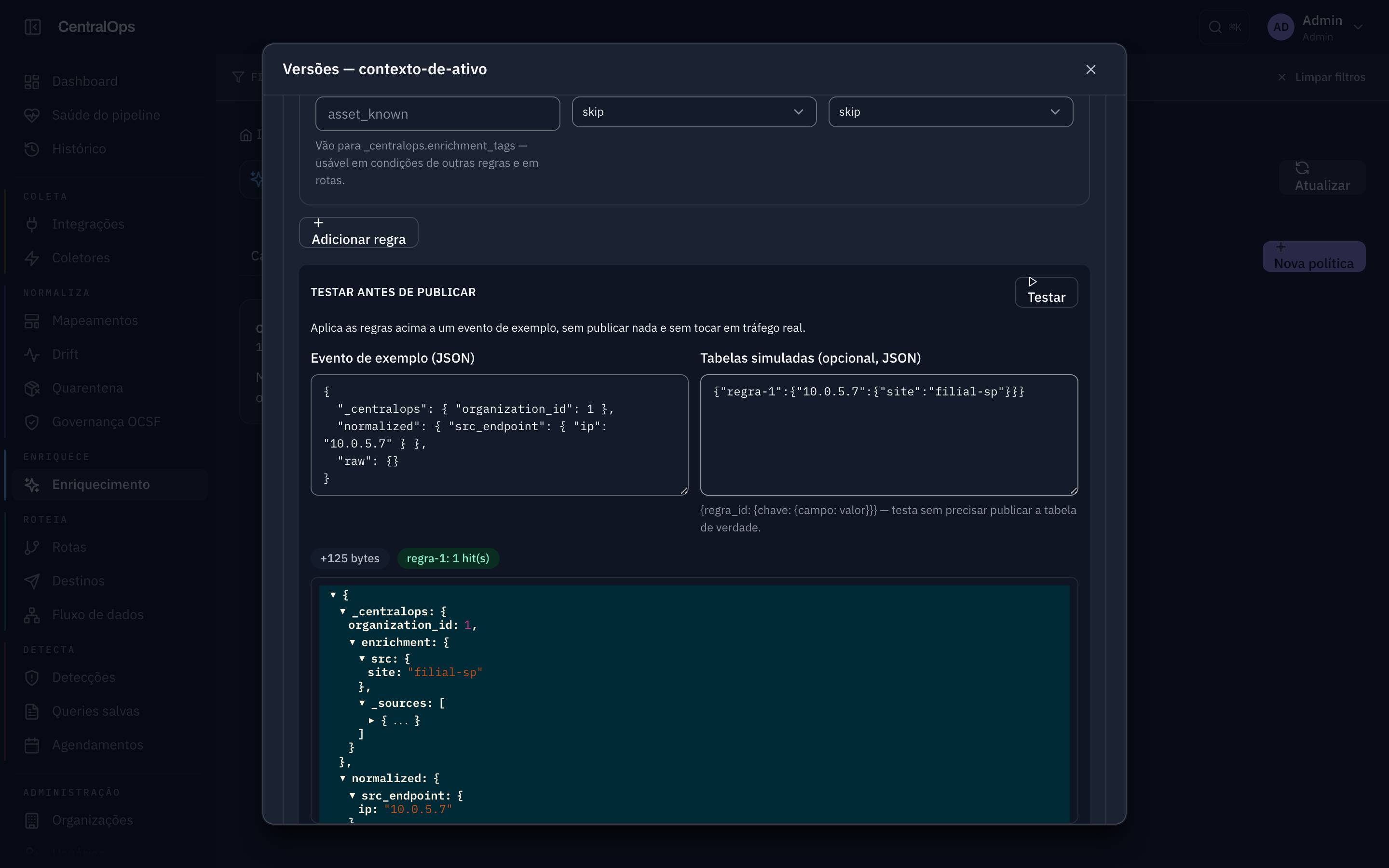Collapse the enrichment JSON node
This screenshot has width=1389, height=868.
pos(353,642)
